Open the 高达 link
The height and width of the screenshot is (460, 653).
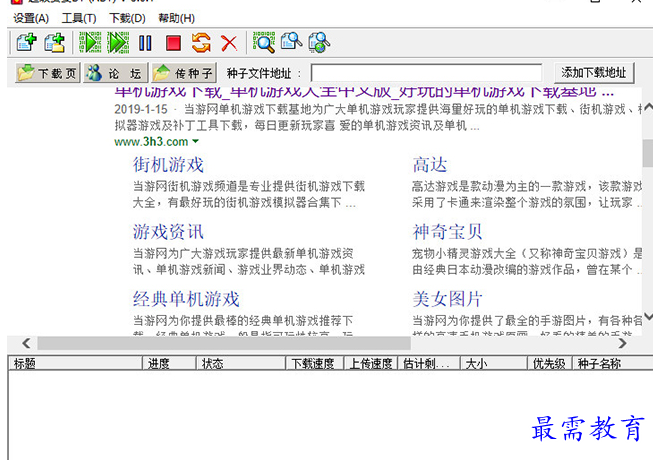430,165
